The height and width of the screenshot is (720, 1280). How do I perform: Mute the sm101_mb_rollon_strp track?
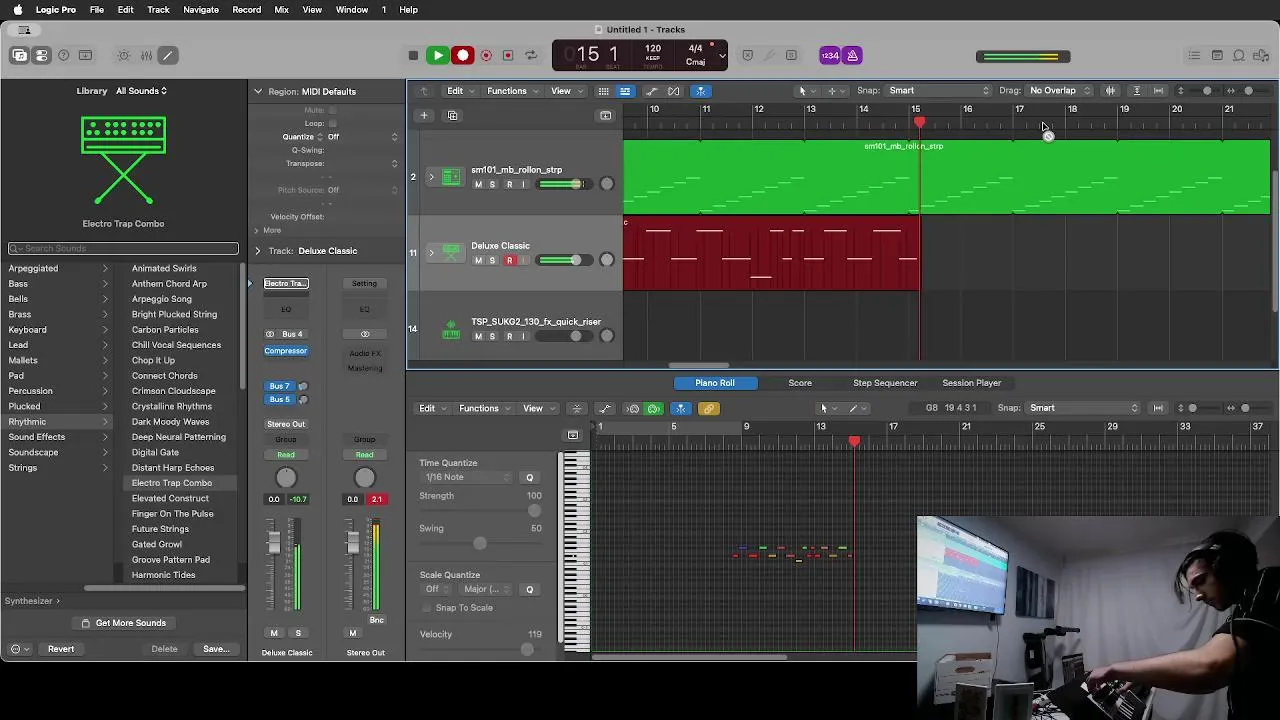[x=478, y=184]
